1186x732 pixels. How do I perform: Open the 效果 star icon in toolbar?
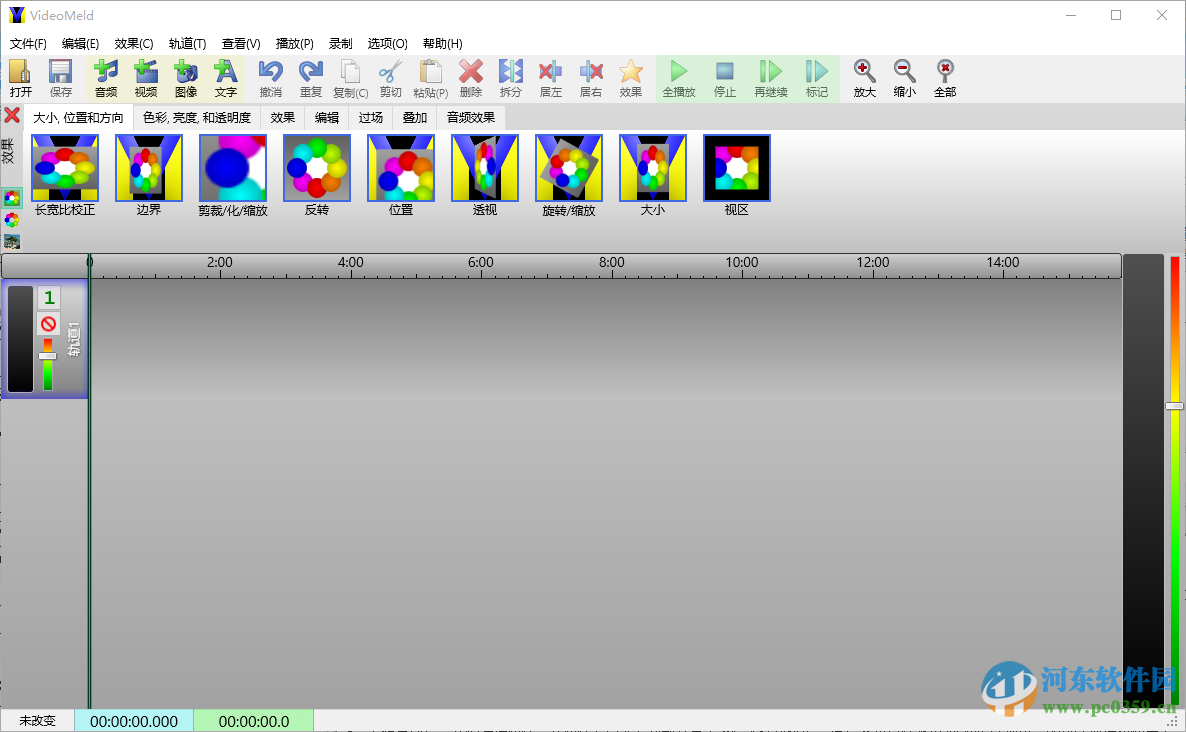coord(630,78)
